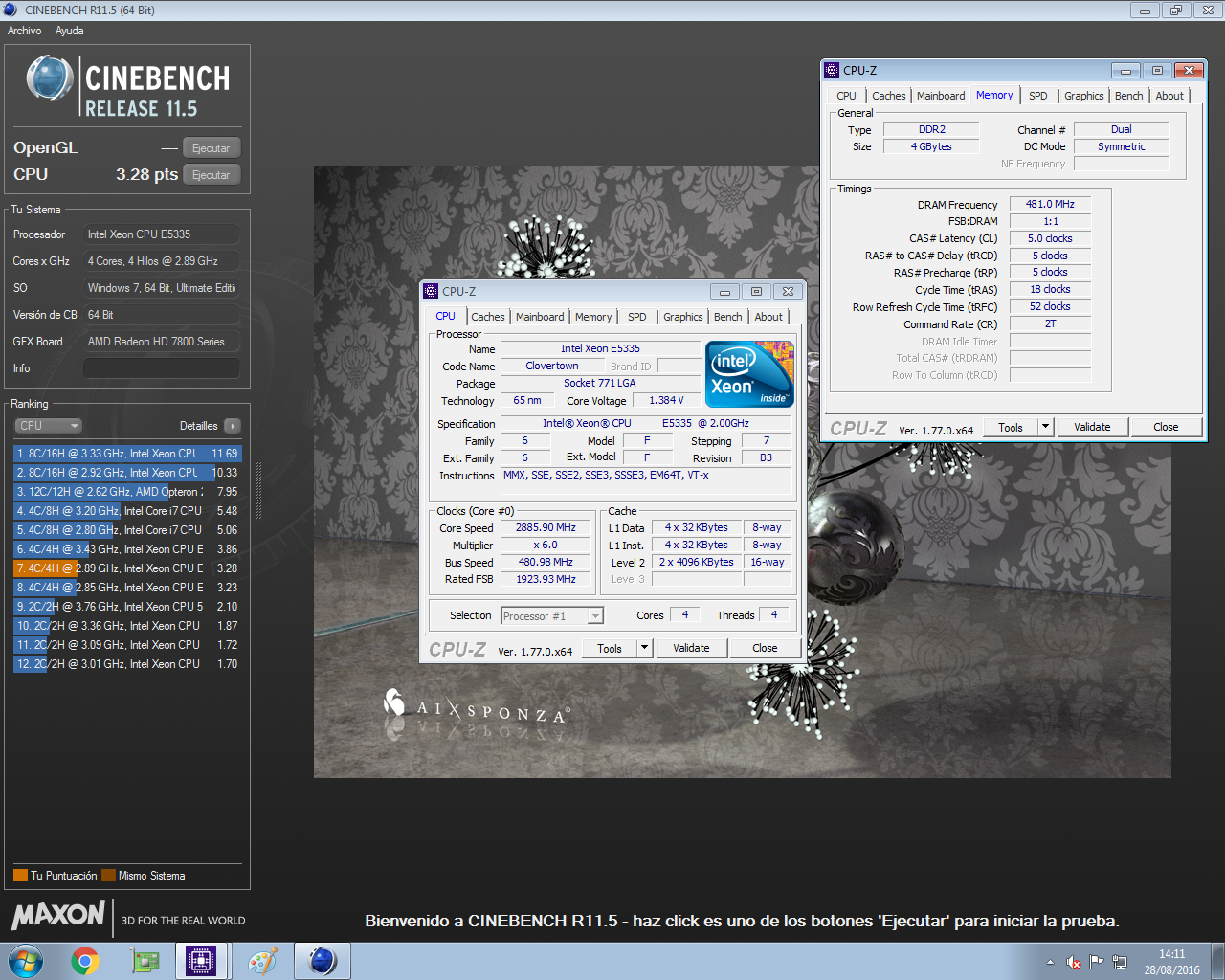Click the network tray icon
The width and height of the screenshot is (1225, 980).
pyautogui.click(x=1120, y=962)
